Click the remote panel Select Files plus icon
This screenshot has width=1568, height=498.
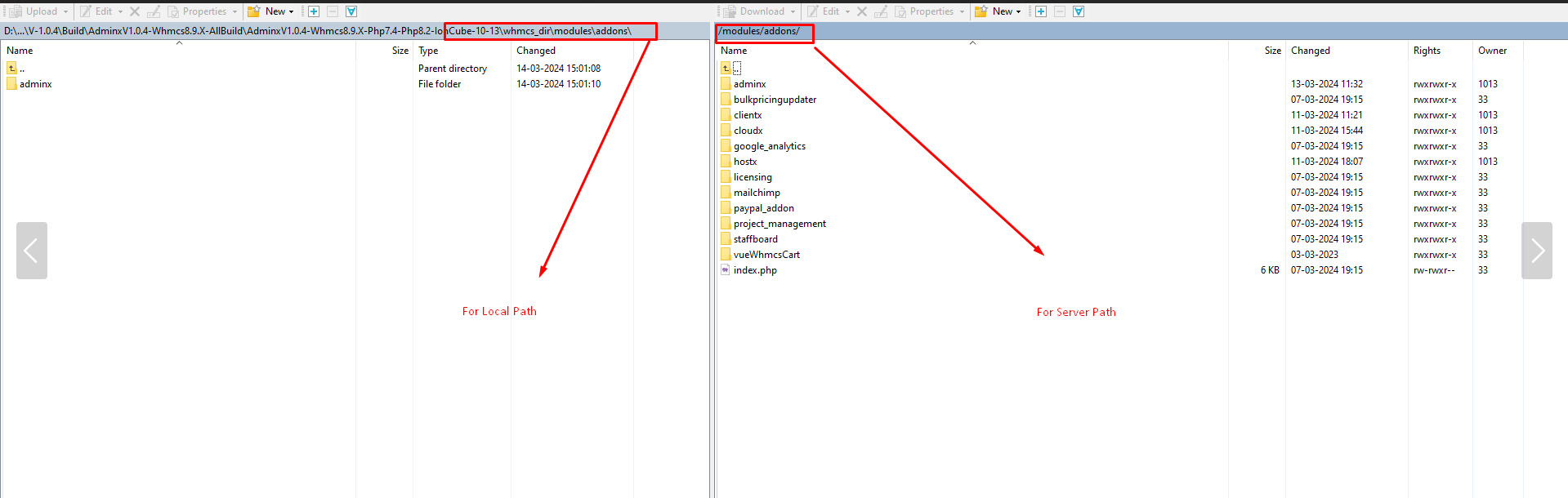(1041, 11)
